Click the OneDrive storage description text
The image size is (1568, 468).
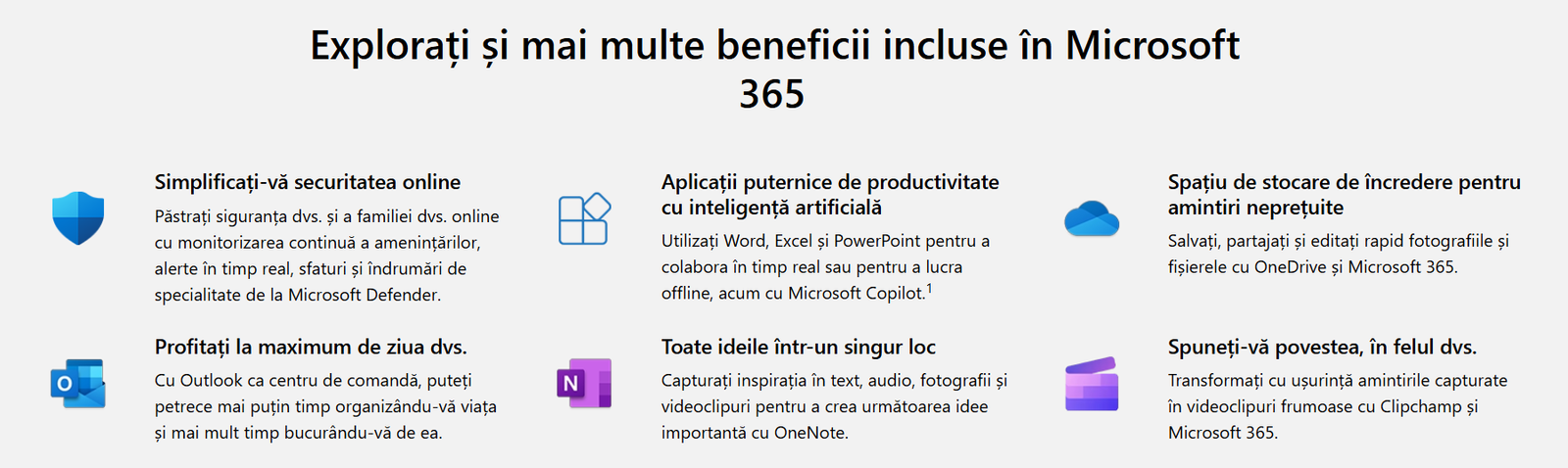(x=1339, y=254)
